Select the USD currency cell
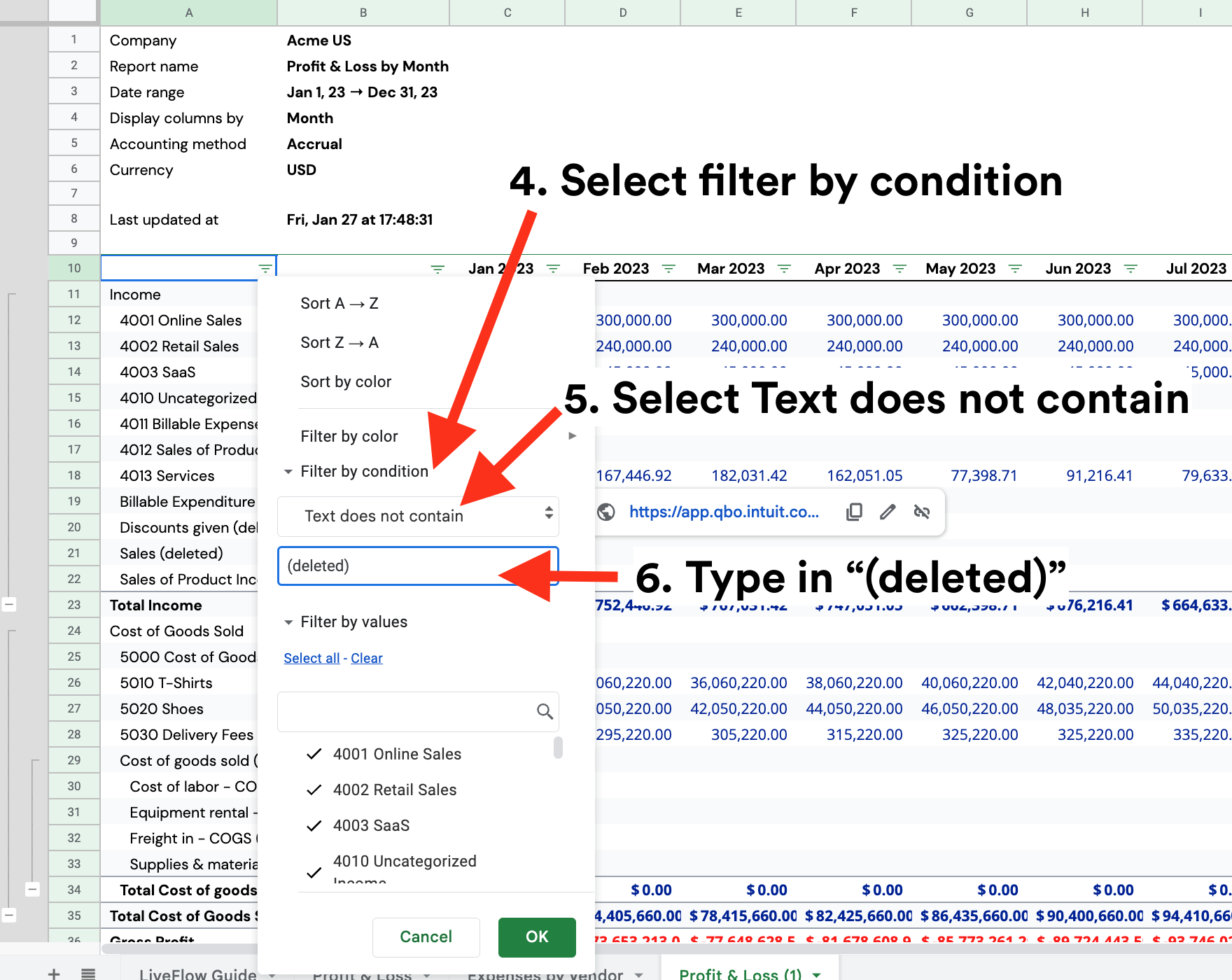 click(x=302, y=170)
